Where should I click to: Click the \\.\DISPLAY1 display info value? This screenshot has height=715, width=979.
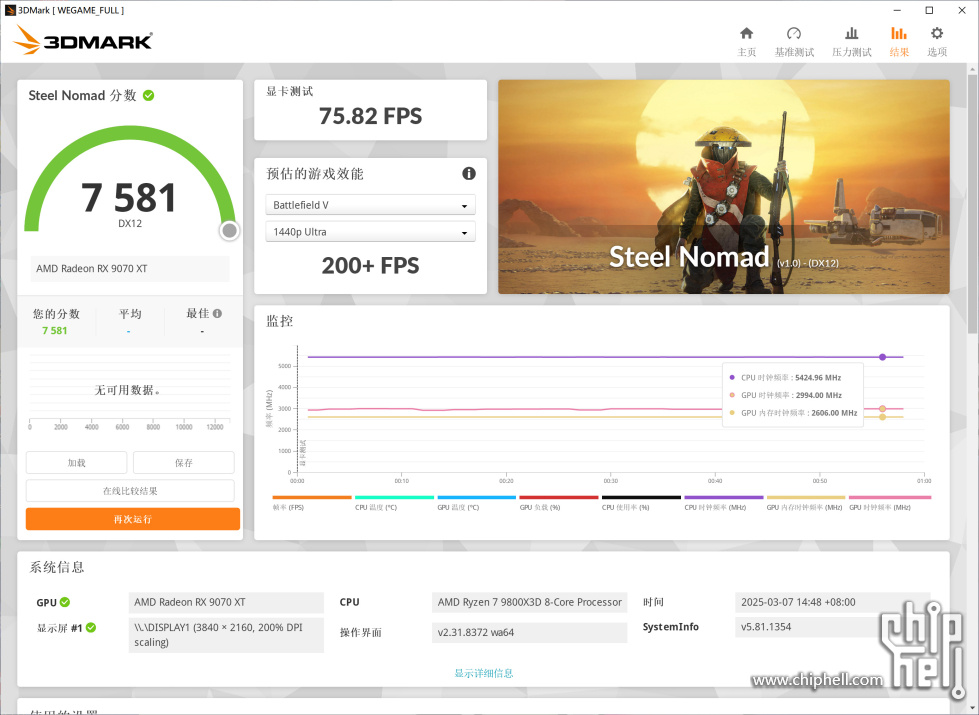(x=226, y=634)
